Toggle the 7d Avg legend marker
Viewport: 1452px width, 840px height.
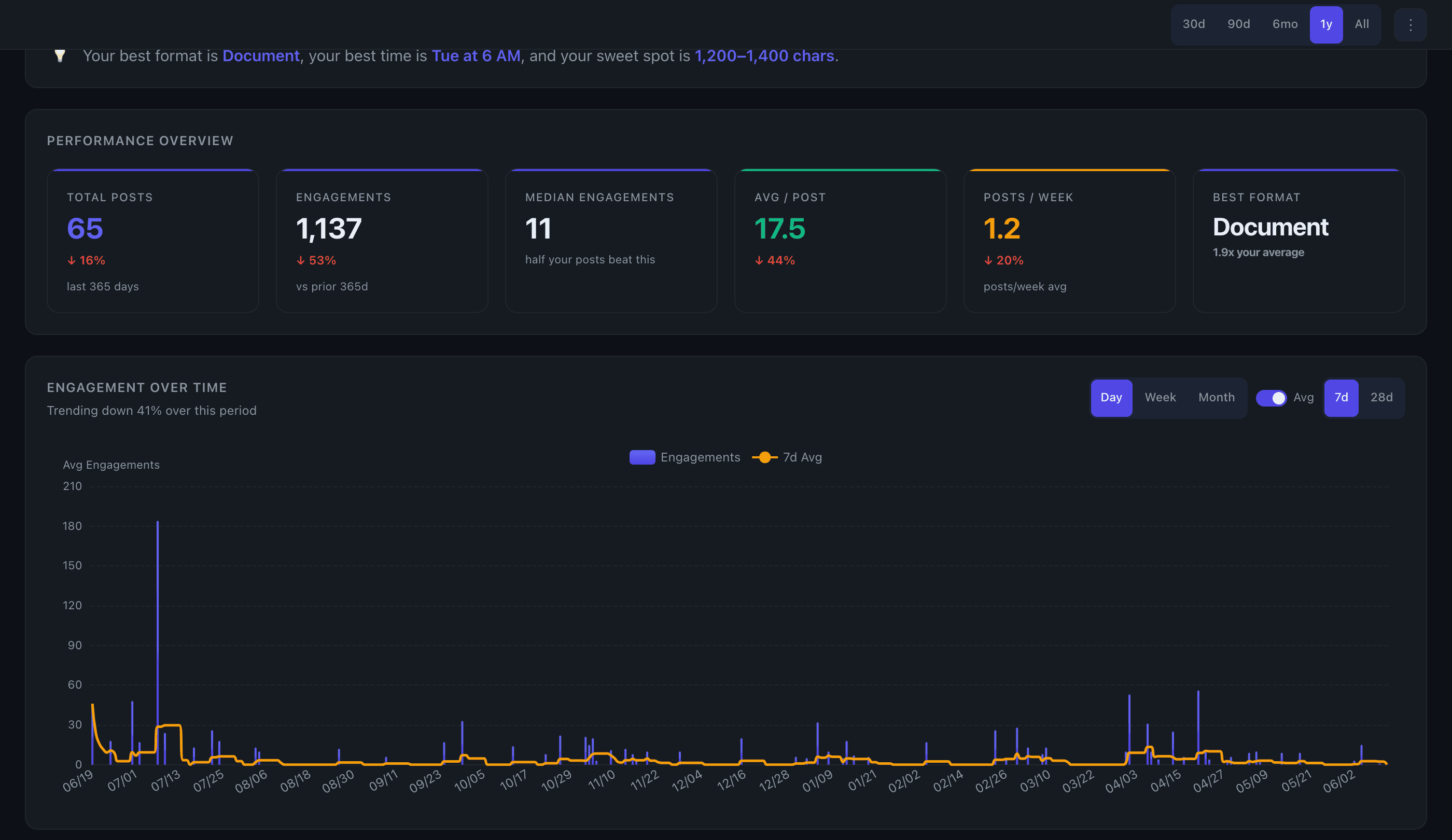[764, 457]
